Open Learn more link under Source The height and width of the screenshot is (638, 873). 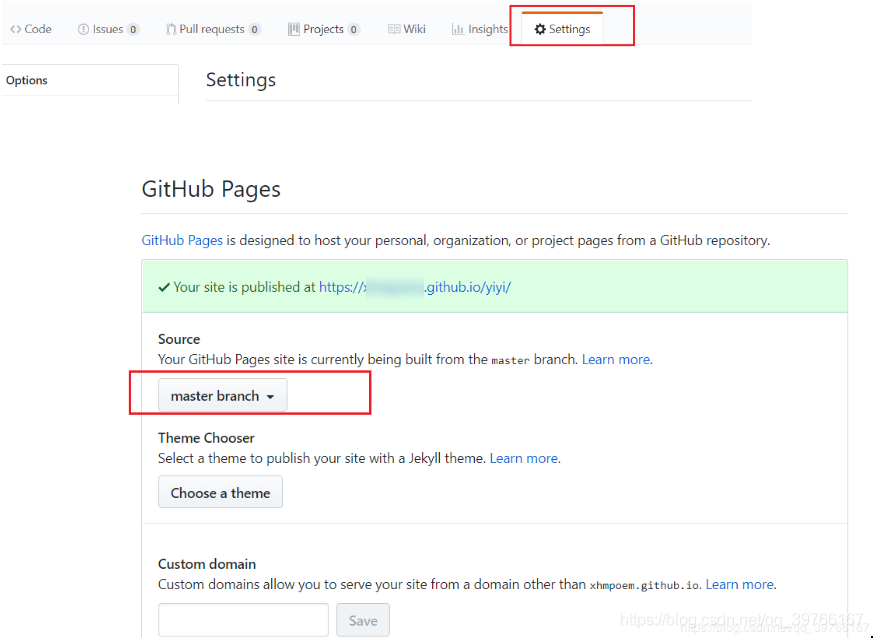tap(616, 360)
